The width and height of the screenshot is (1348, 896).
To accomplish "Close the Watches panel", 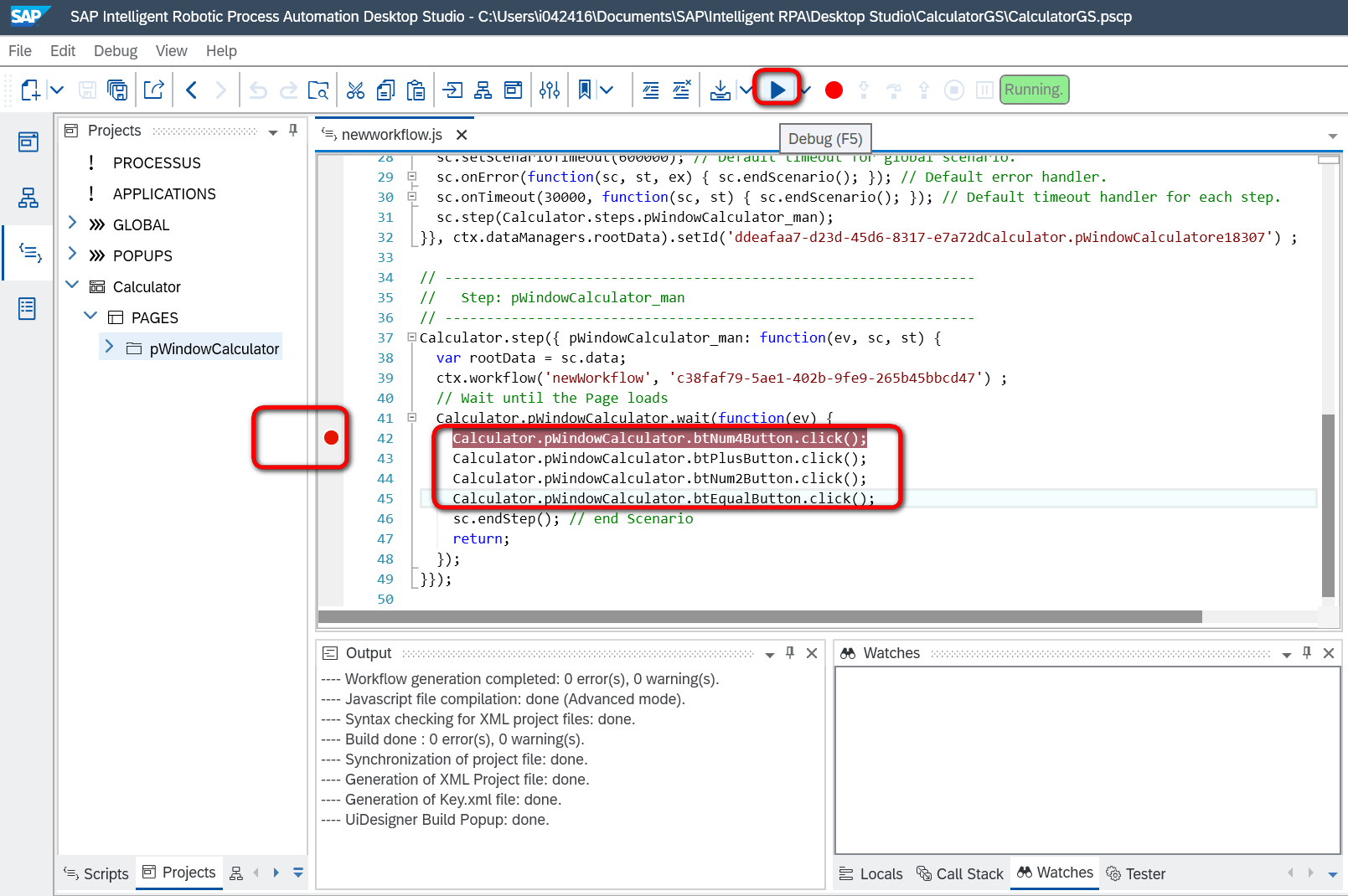I will pos(1329,653).
